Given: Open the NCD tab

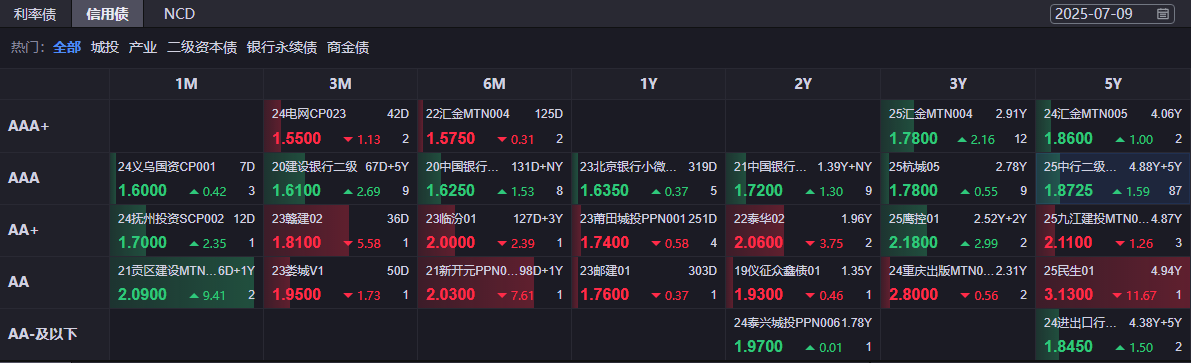Looking at the screenshot, I should point(179,14).
